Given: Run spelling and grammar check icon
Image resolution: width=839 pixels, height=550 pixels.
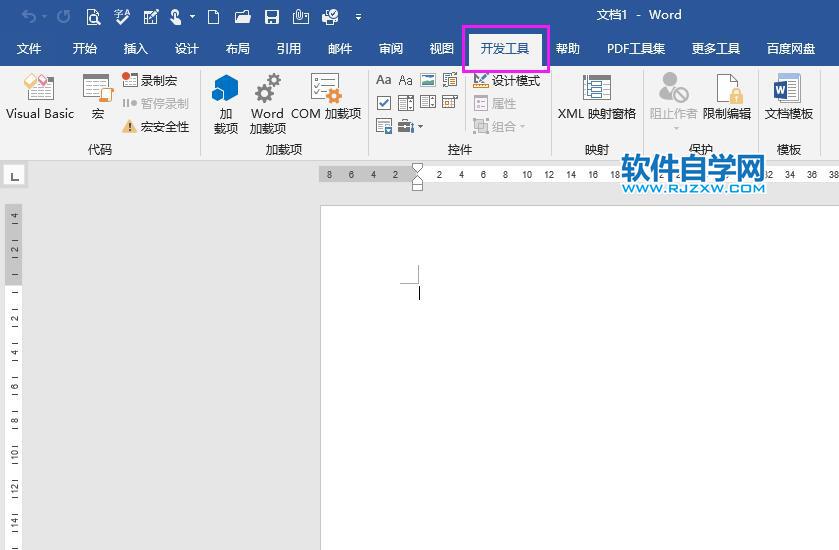Looking at the screenshot, I should pyautogui.click(x=122, y=17).
